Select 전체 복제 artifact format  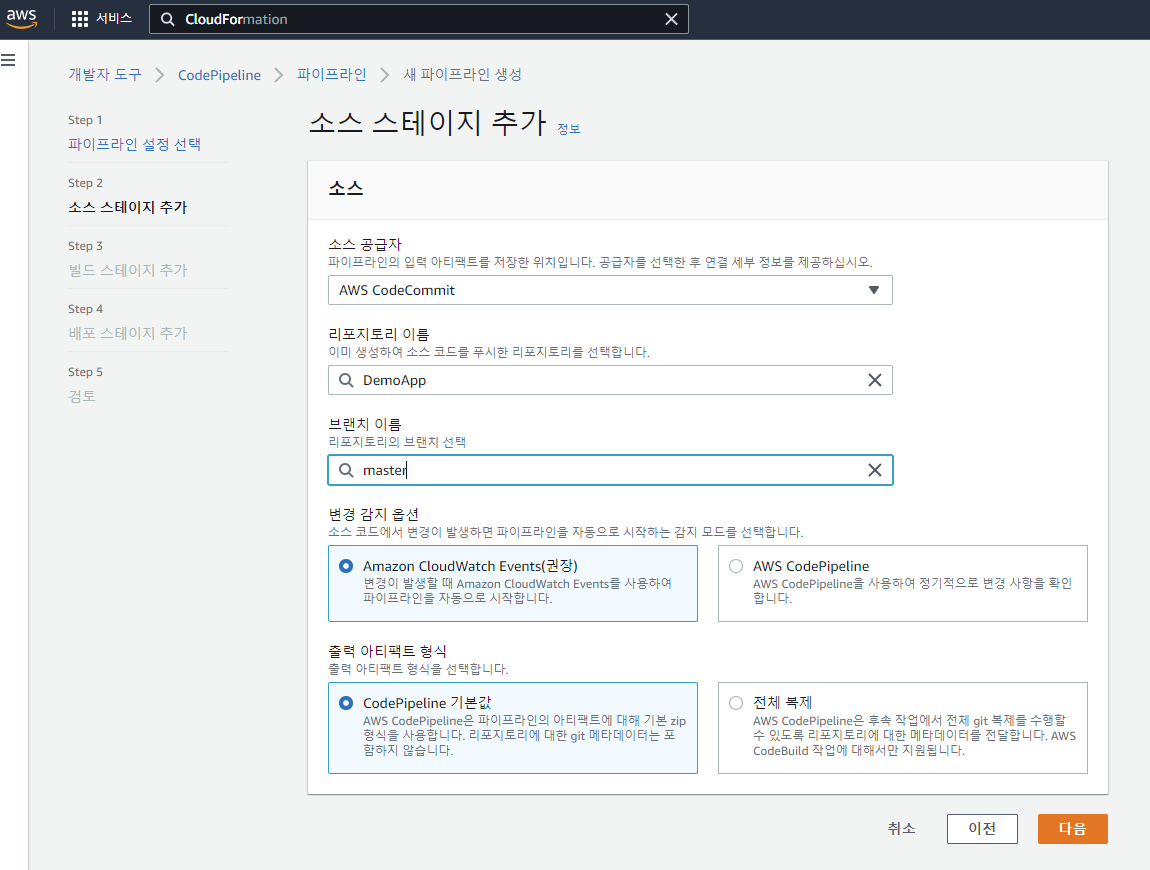(x=903, y=728)
